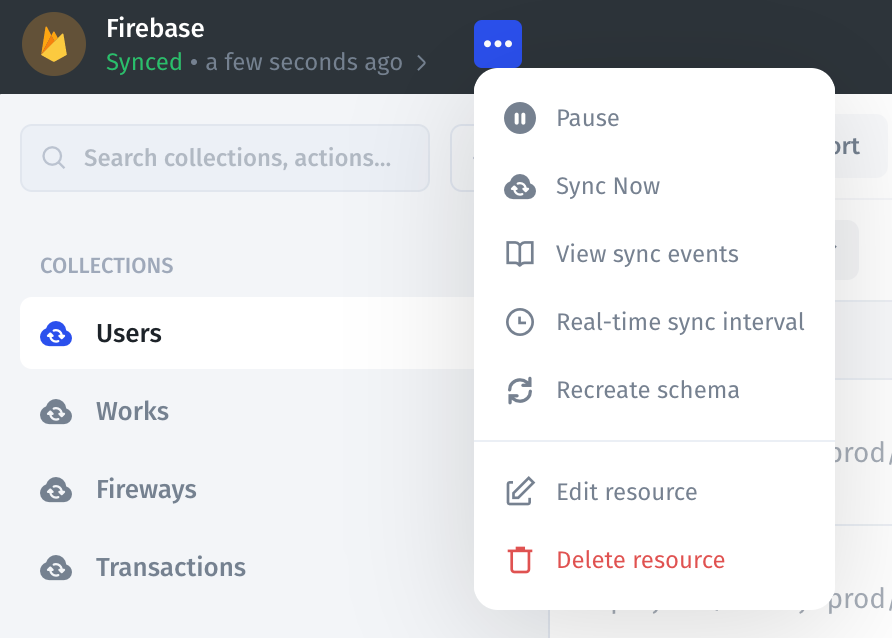
Task: Click the Real-time sync interval clock icon
Action: (520, 322)
